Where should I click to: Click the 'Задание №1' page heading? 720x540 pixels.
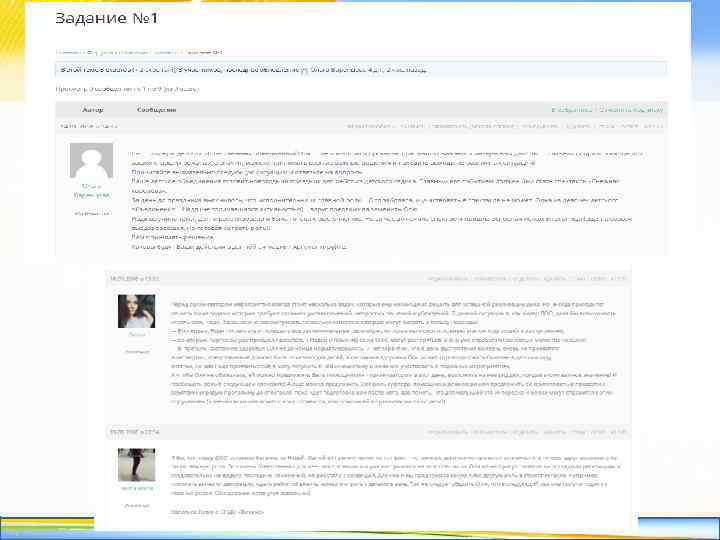107,18
